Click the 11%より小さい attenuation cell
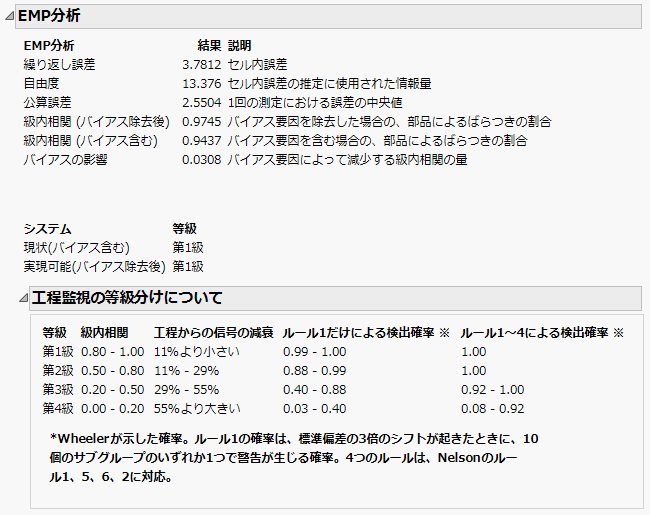Viewport: 650px width, 515px height. [x=197, y=352]
